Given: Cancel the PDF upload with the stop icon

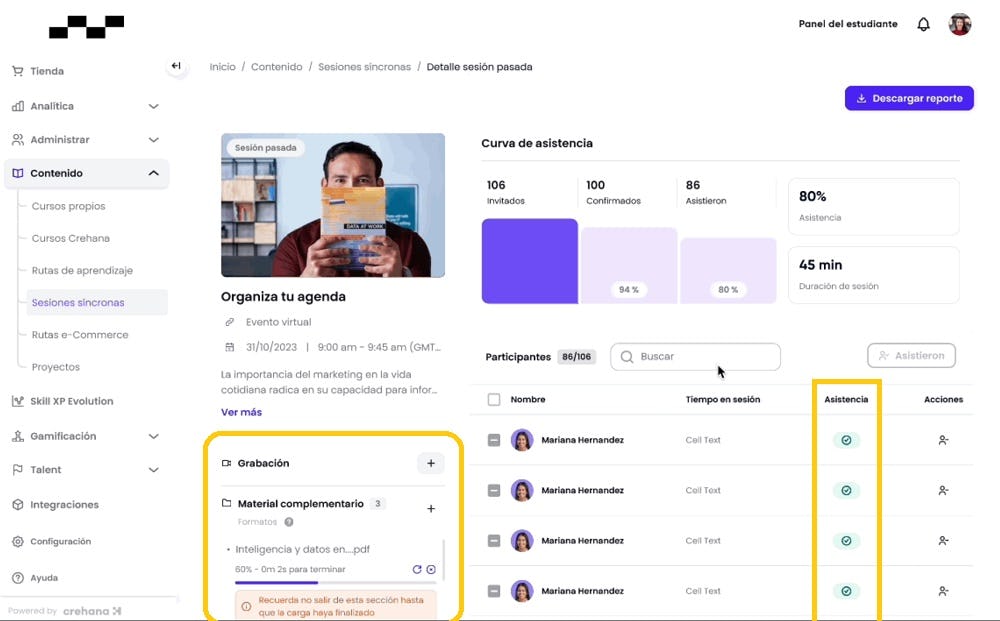Looking at the screenshot, I should pos(430,568).
